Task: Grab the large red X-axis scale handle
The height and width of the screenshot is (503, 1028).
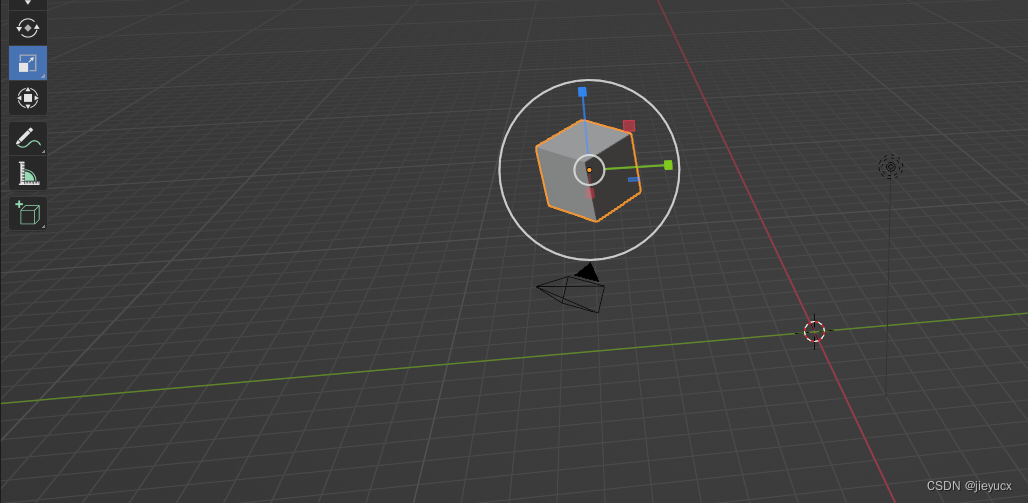Action: coord(629,126)
